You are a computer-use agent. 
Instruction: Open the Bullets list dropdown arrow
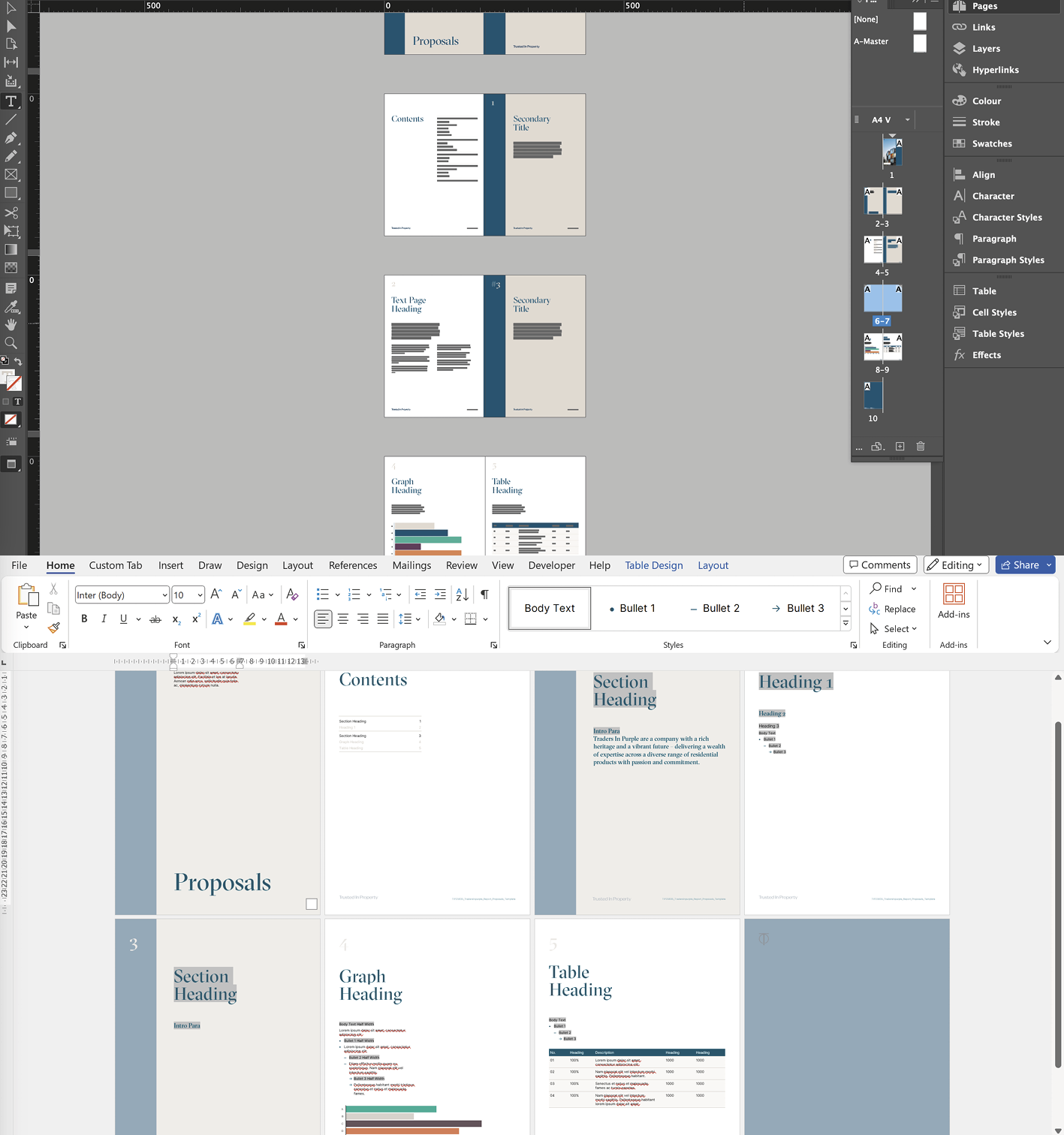point(337,595)
